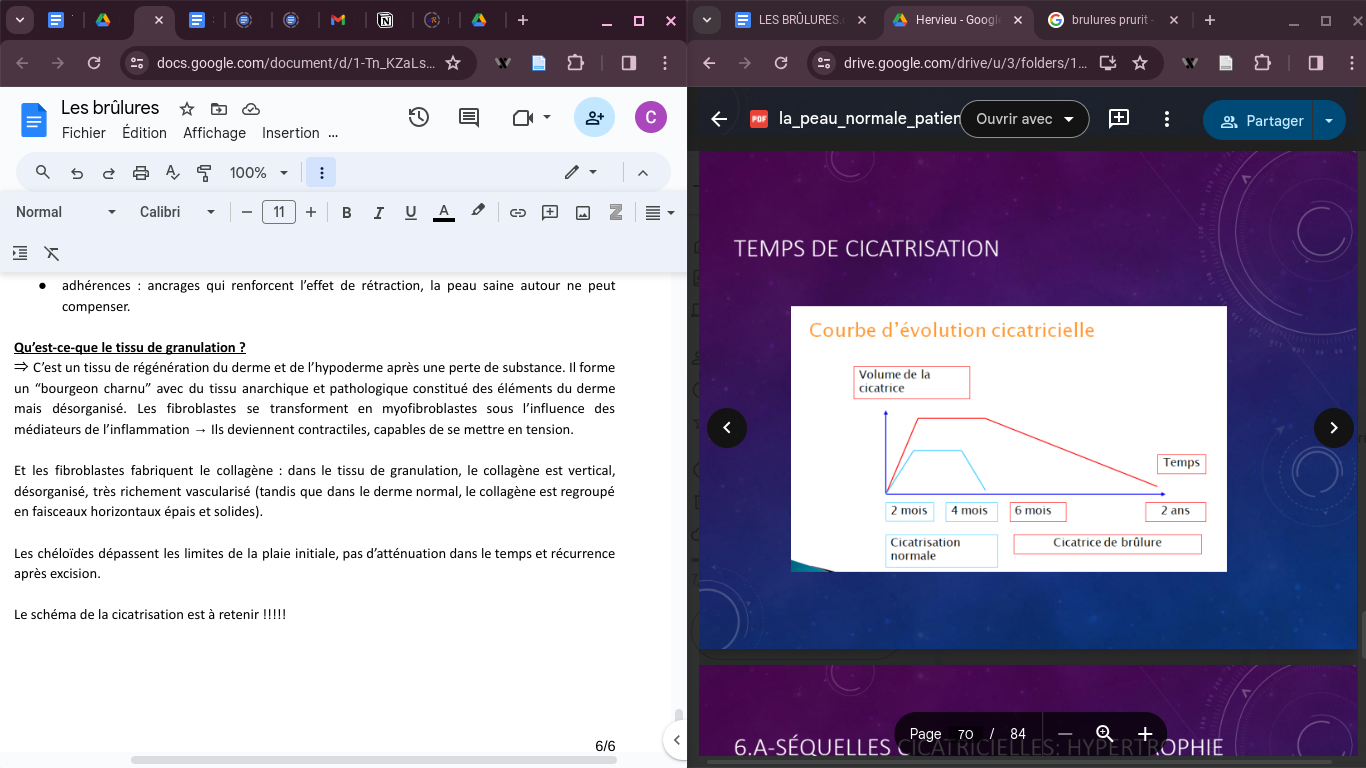Add comment on PDF preview
The image size is (1366, 768).
tap(1119, 119)
